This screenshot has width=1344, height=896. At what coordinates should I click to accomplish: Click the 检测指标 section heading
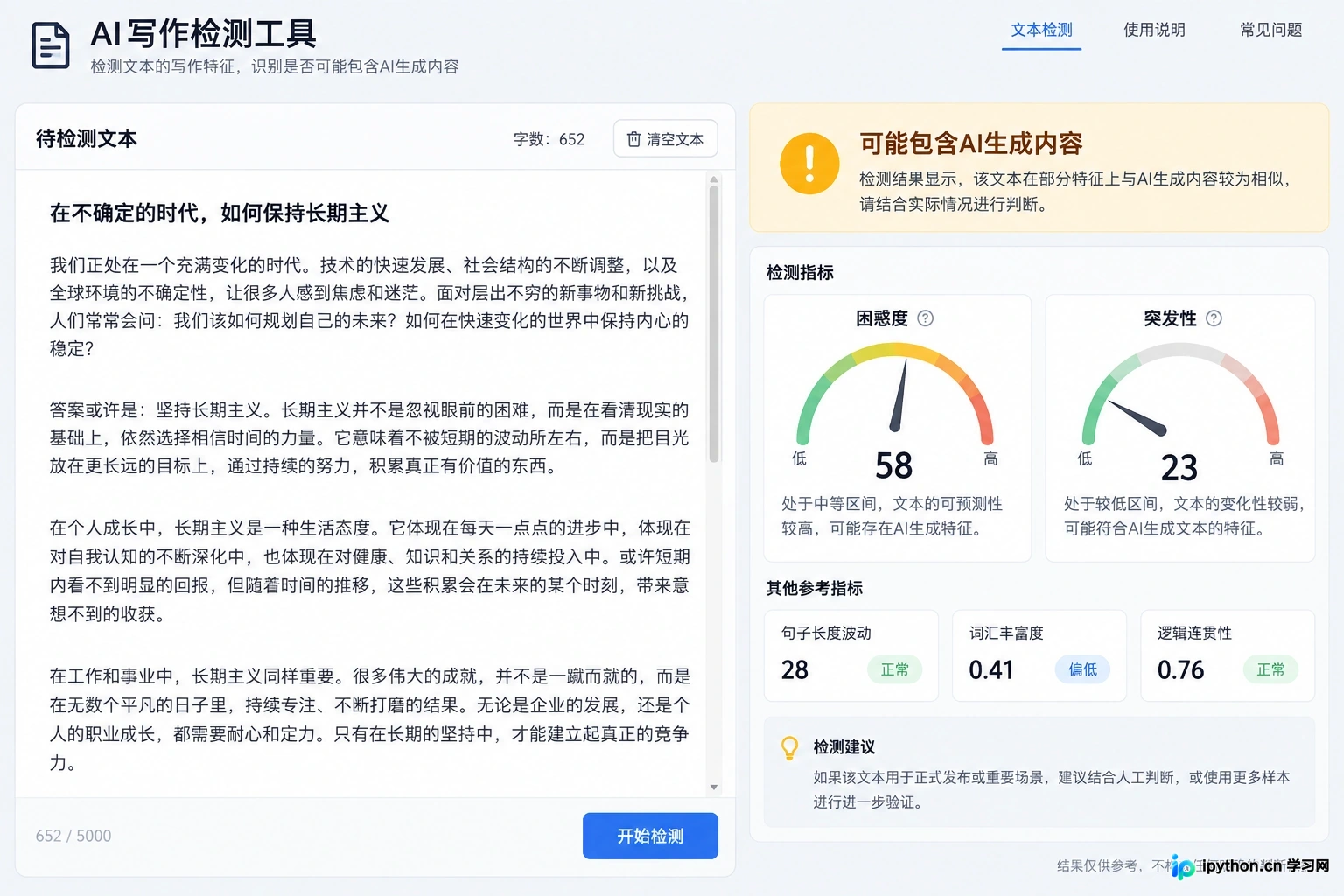[800, 272]
